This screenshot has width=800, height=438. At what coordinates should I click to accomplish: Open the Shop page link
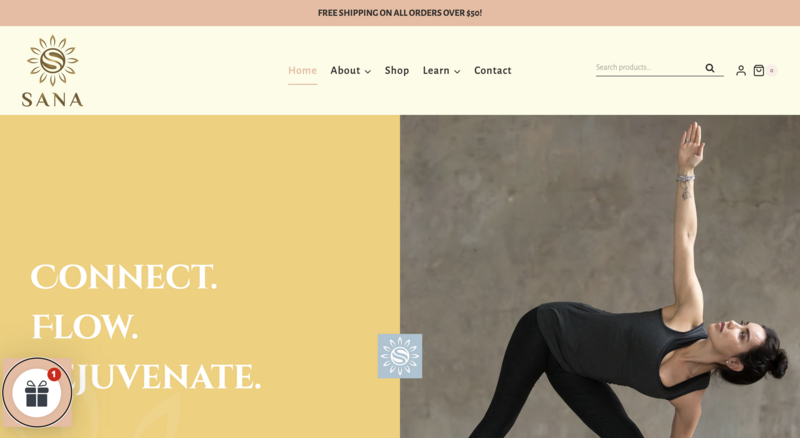[397, 70]
